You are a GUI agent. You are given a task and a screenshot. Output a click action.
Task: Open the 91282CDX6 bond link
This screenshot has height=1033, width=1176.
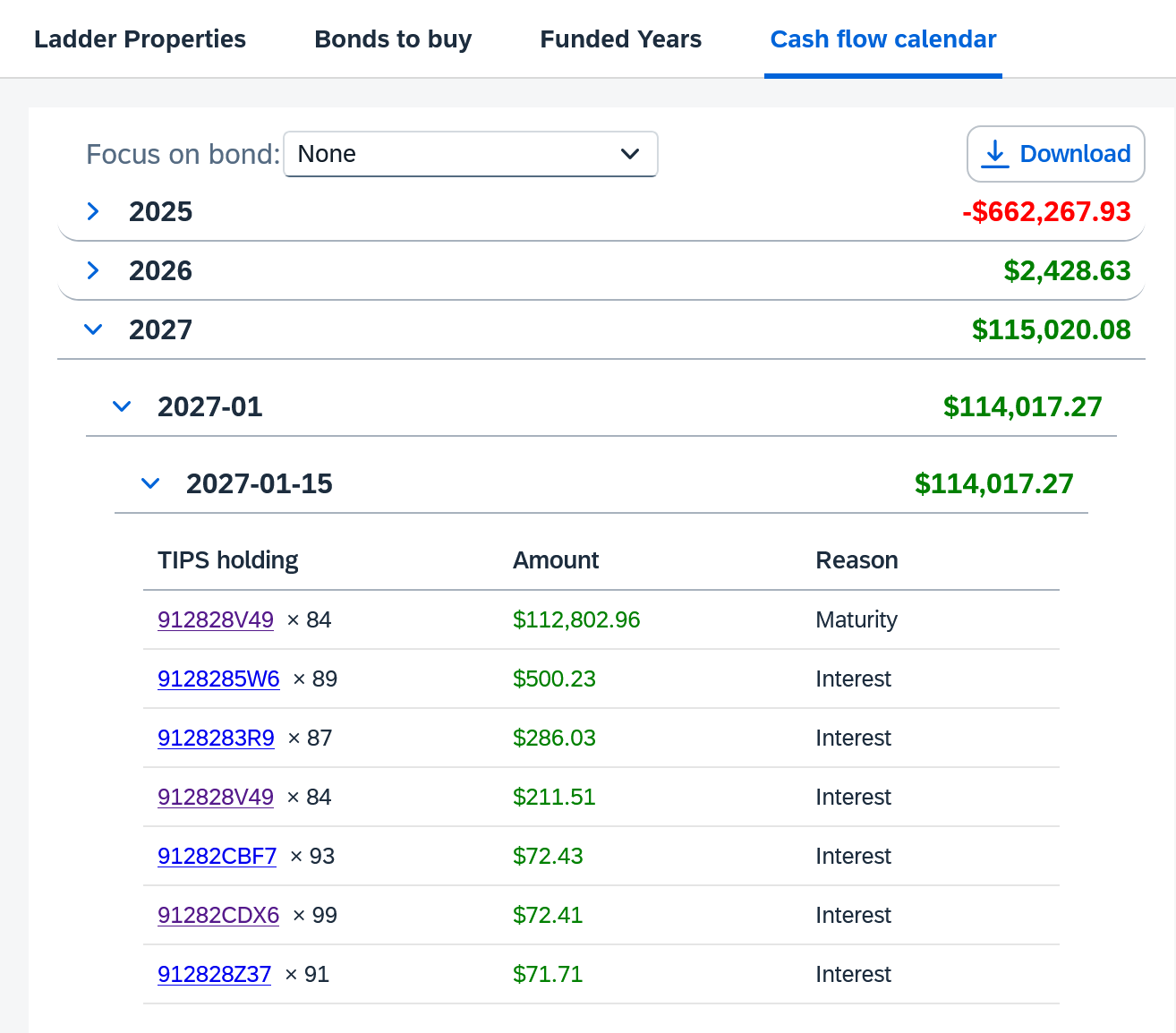tap(218, 915)
